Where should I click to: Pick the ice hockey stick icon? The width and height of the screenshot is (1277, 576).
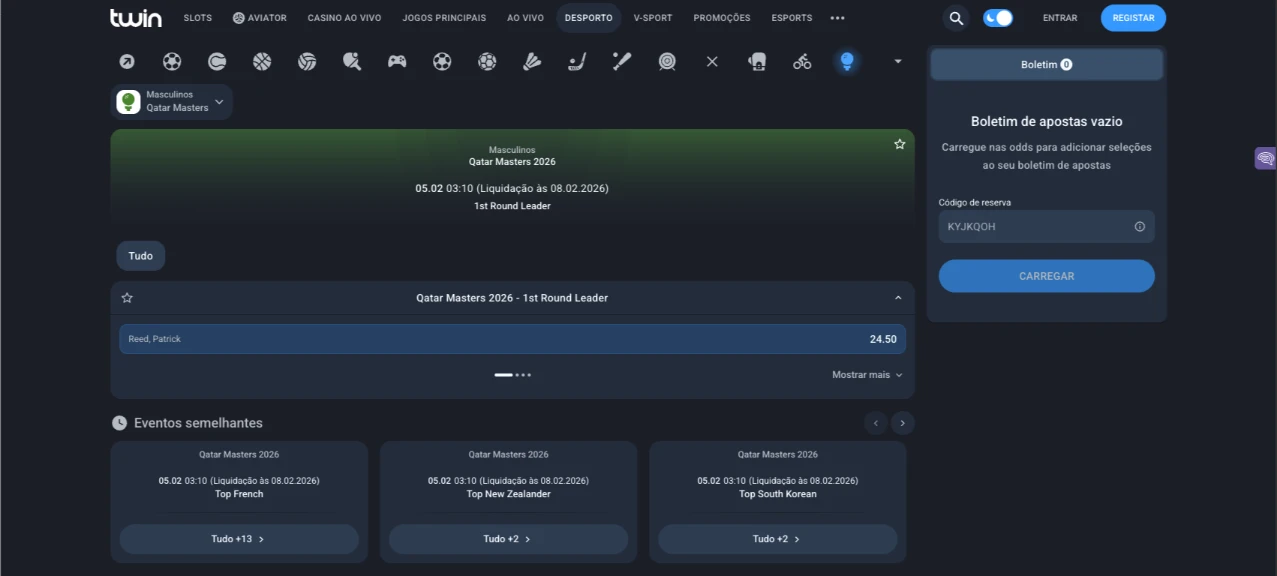click(577, 62)
